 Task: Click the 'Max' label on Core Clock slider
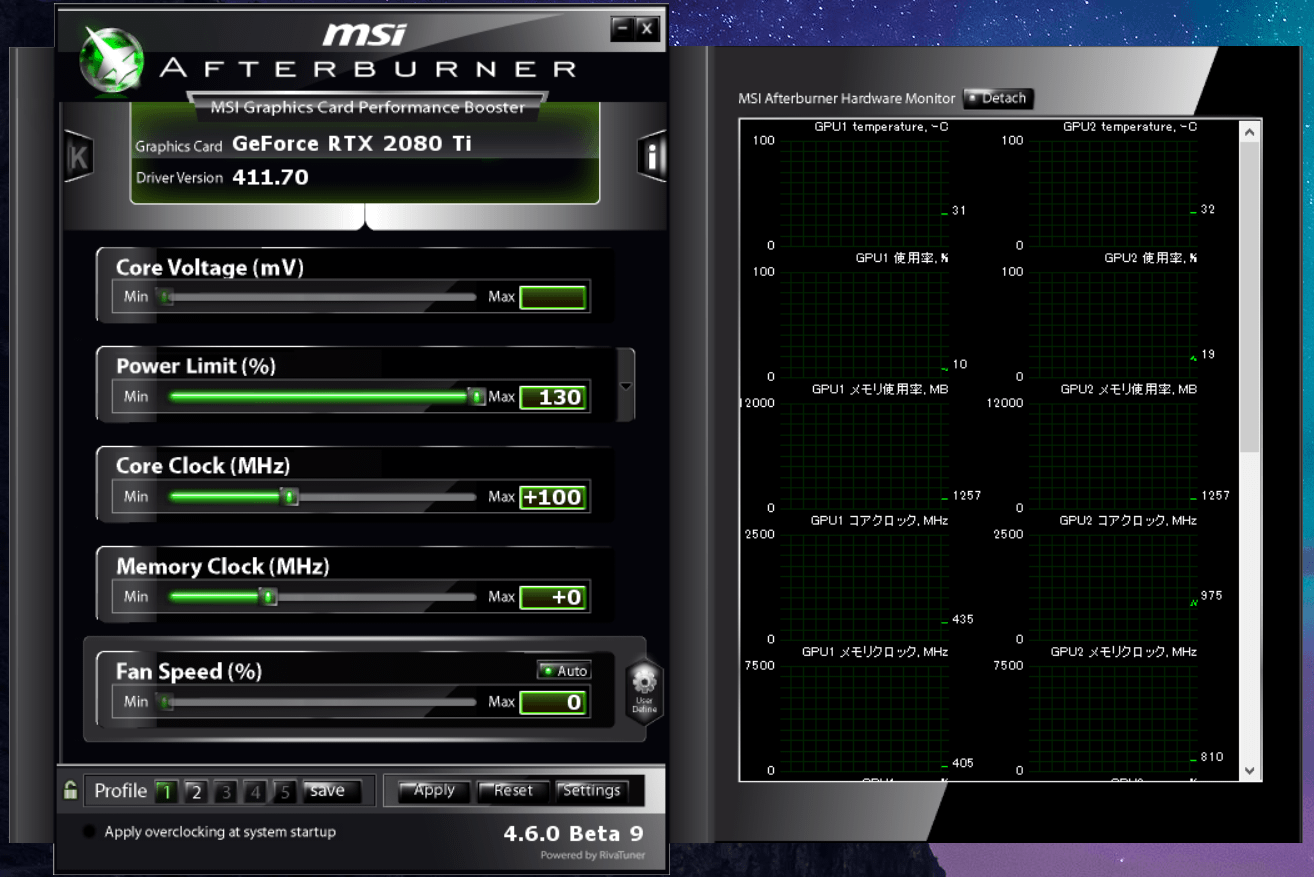(x=501, y=497)
